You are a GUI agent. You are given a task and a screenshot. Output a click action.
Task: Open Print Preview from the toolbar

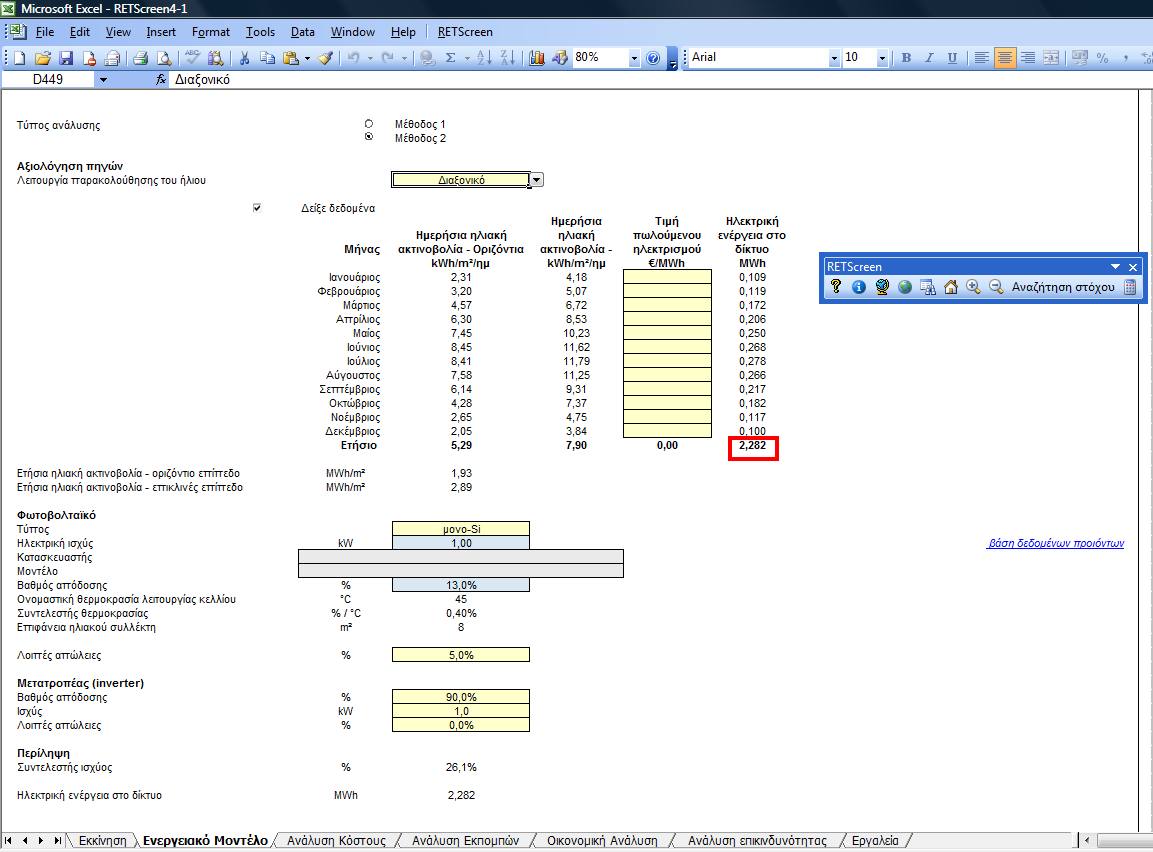tap(164, 58)
